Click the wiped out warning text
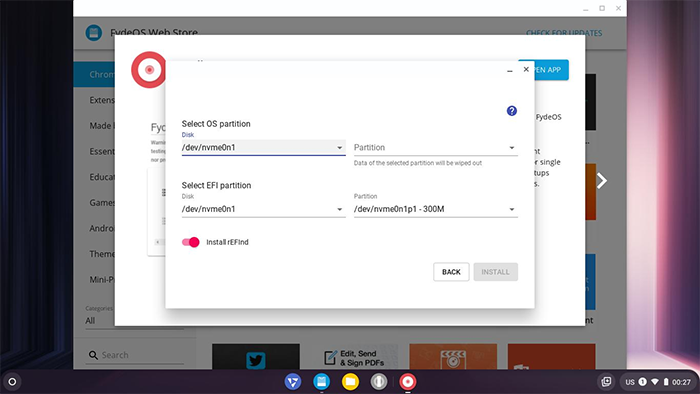Image resolution: width=700 pixels, height=394 pixels. (x=418, y=163)
